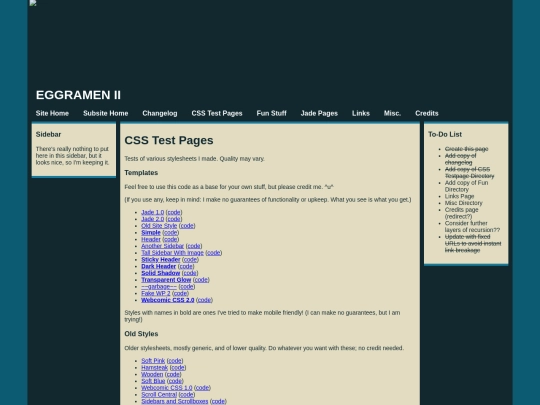Go to Links nav item
Screen dimensions: 540x405
pos(361,113)
